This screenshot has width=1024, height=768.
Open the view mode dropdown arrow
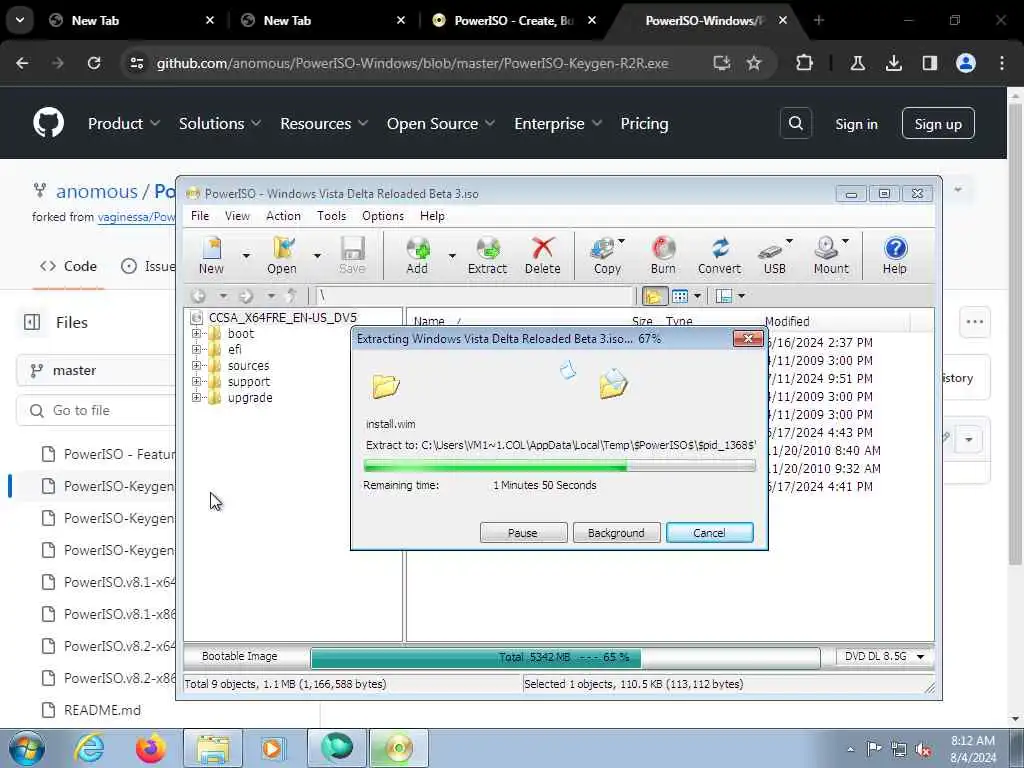tap(697, 296)
